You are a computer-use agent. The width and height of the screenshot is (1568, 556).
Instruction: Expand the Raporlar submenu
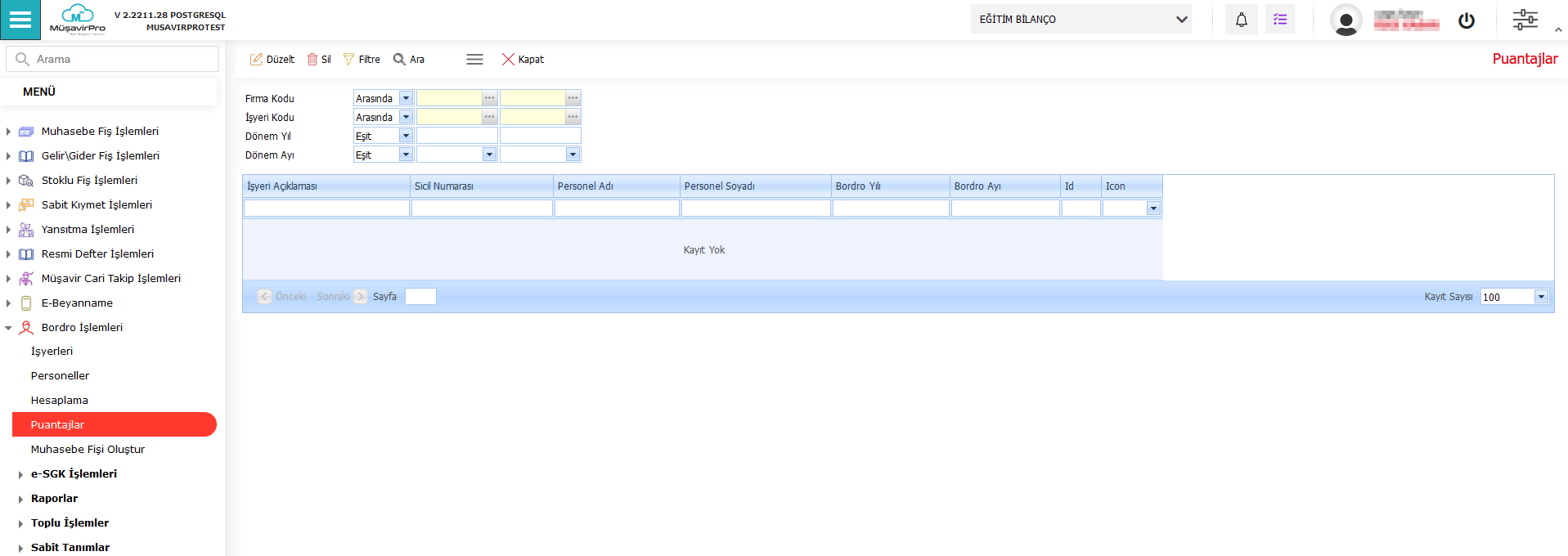(20, 499)
